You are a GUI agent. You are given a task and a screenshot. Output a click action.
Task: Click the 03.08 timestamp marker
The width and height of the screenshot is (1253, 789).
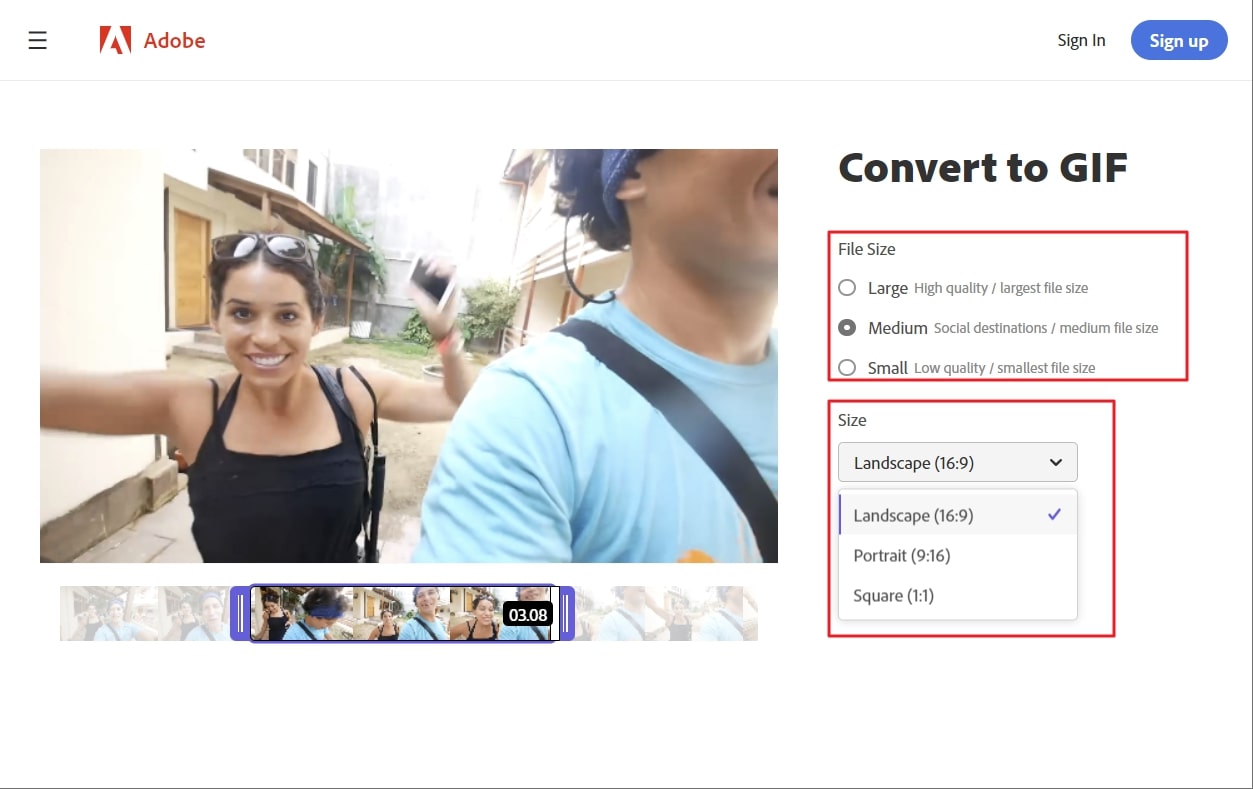[x=527, y=614]
